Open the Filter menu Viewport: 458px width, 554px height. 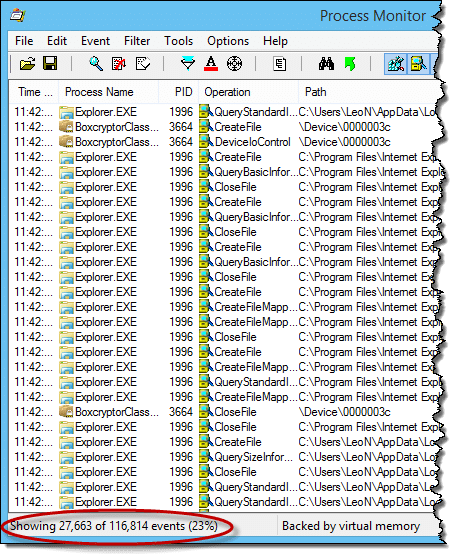click(x=137, y=41)
